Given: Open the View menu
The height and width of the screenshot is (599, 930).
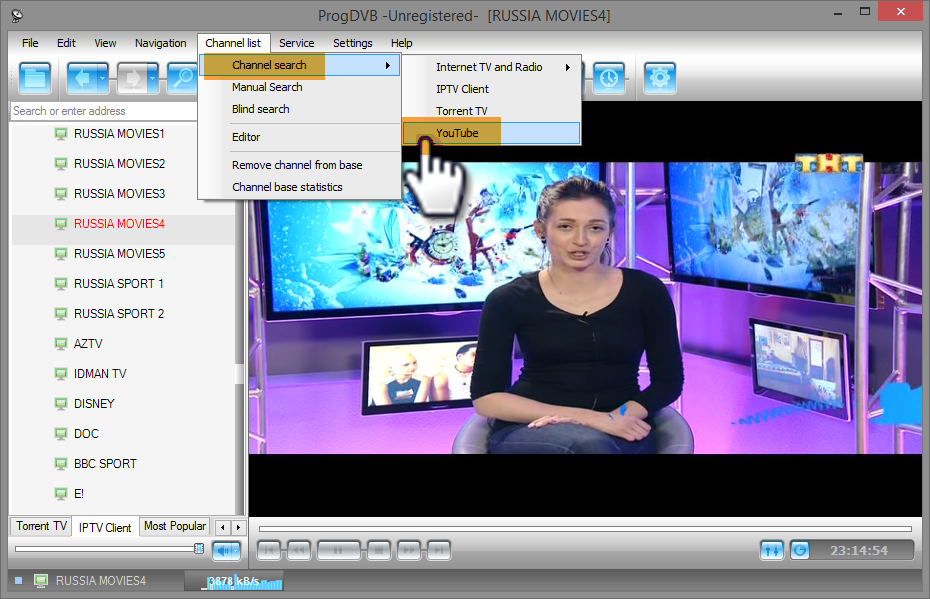Looking at the screenshot, I should (x=105, y=43).
